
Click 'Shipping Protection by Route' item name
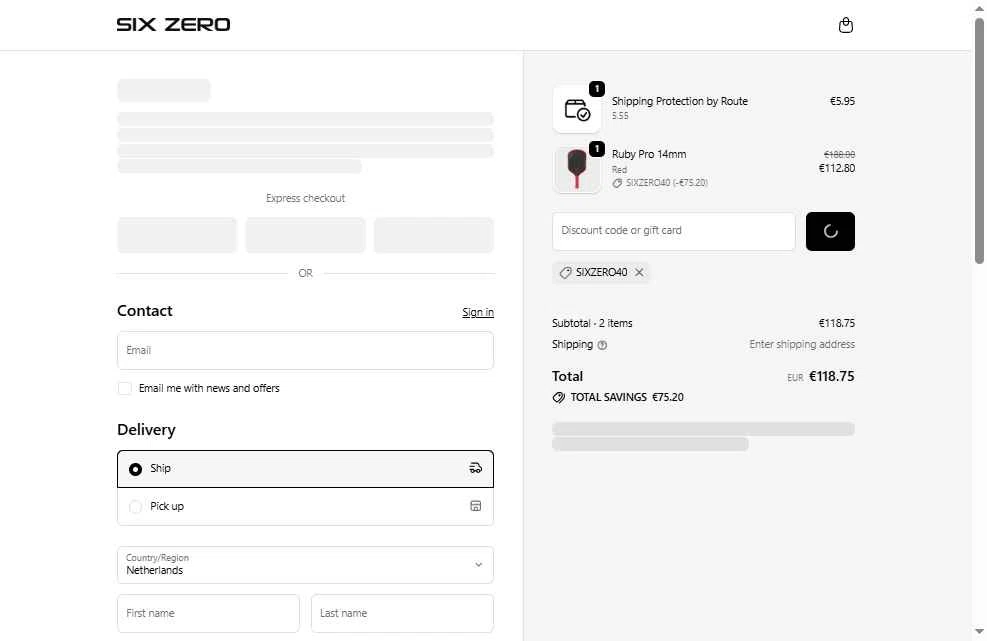coord(680,101)
